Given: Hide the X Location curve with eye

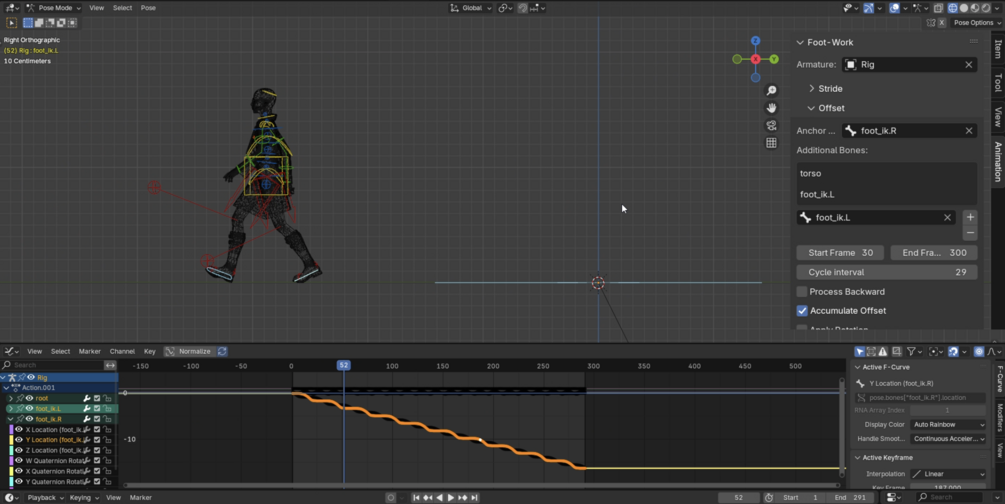Looking at the screenshot, I should tap(19, 430).
